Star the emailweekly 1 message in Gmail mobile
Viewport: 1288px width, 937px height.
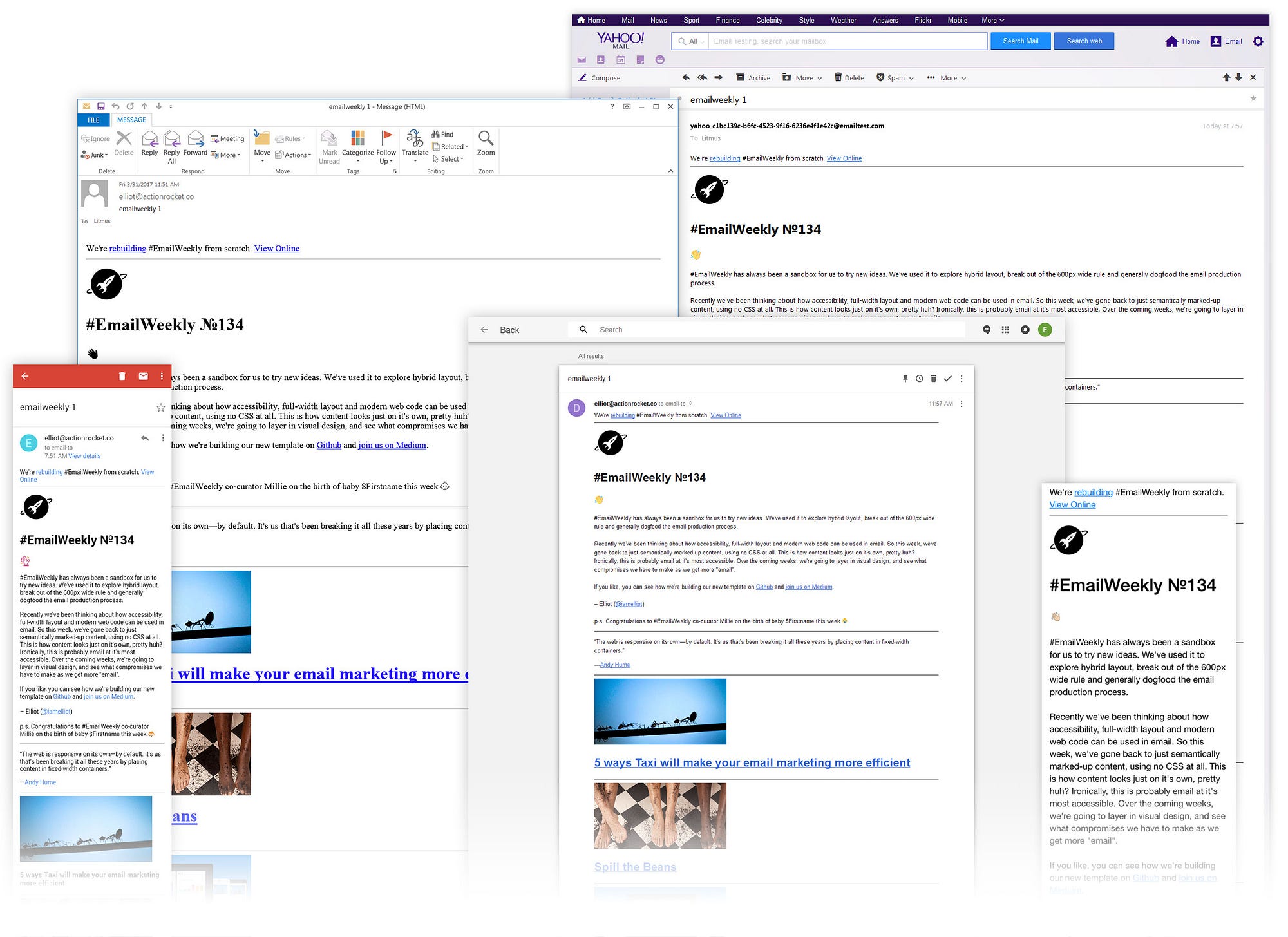click(160, 408)
